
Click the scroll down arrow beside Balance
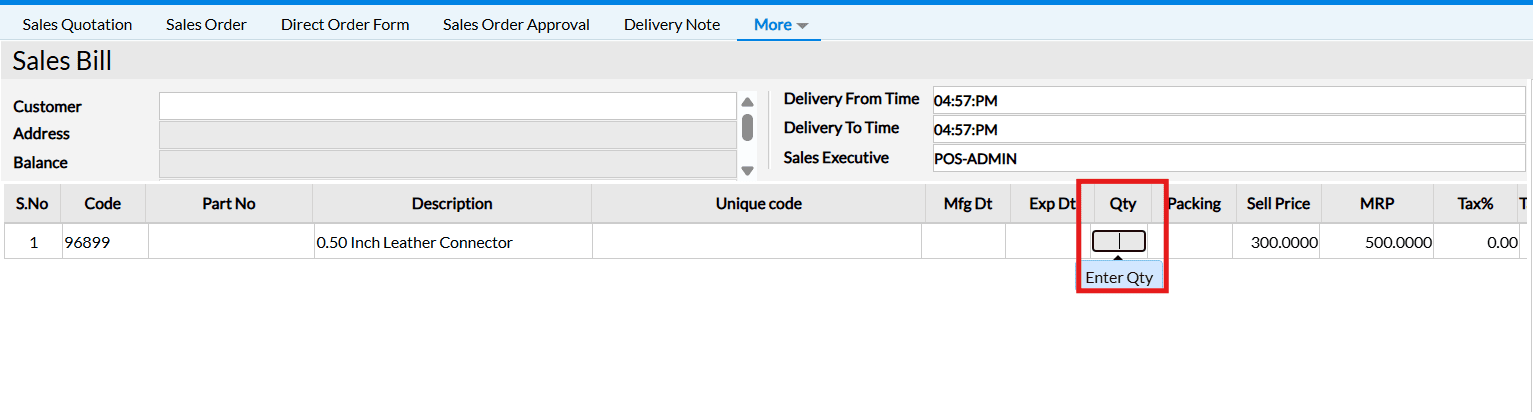click(747, 171)
